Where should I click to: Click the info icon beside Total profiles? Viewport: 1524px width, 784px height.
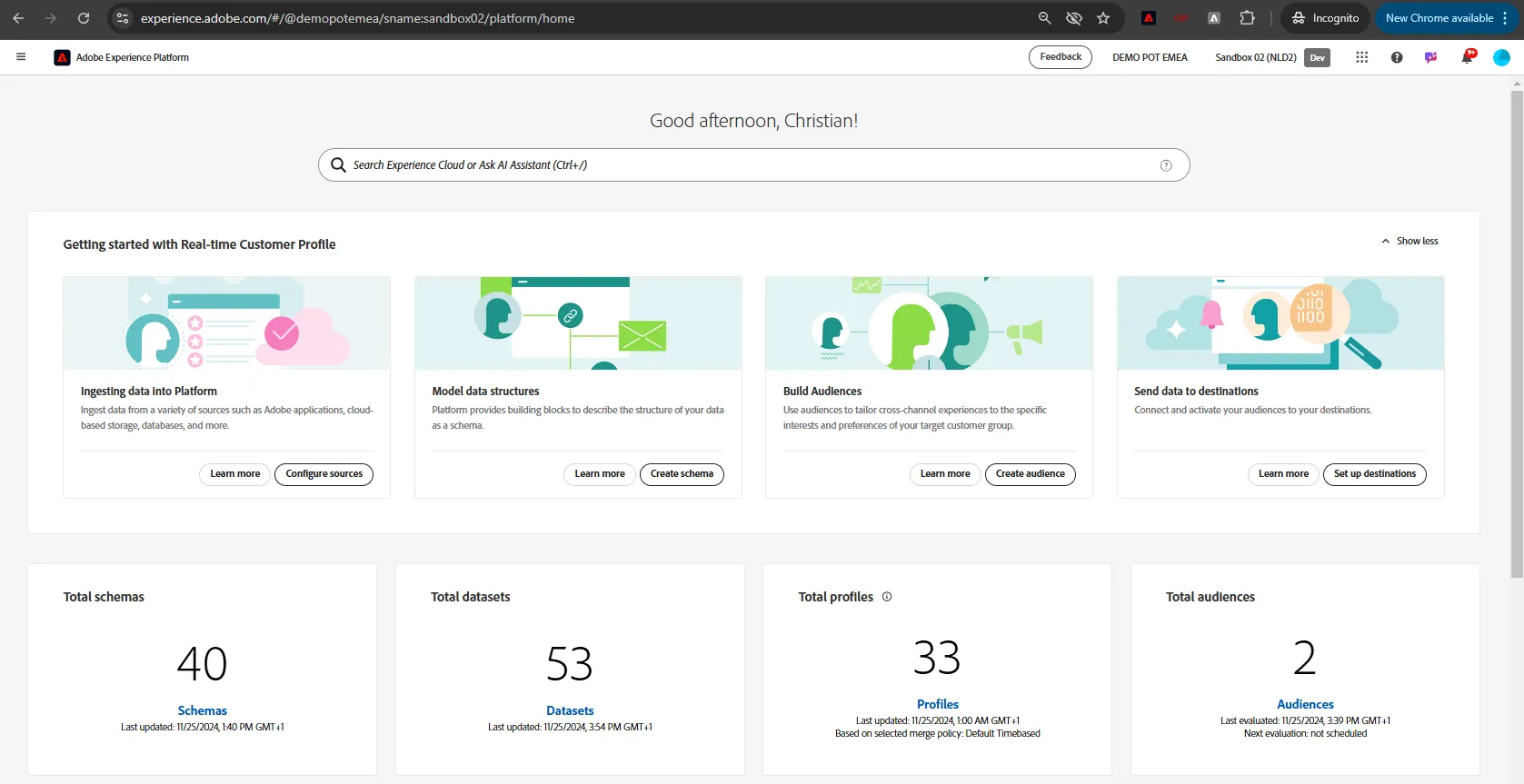tap(887, 597)
